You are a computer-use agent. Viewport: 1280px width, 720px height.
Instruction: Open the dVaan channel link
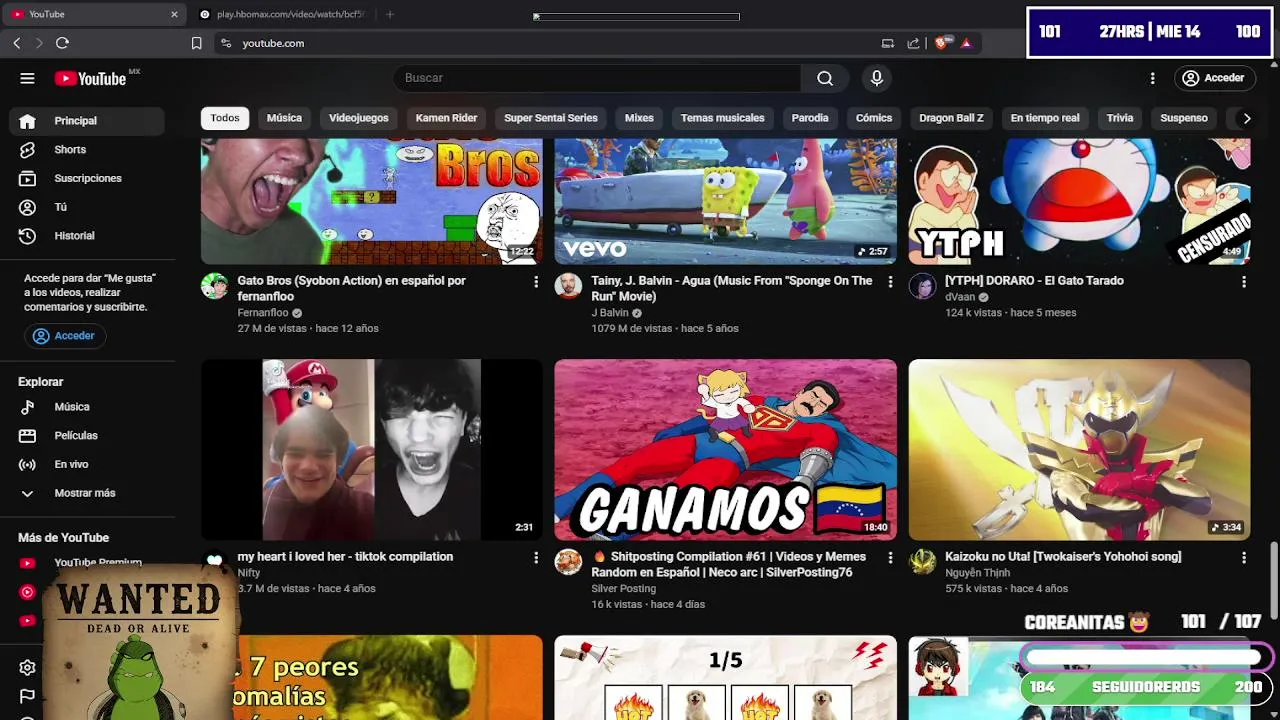[x=960, y=297]
